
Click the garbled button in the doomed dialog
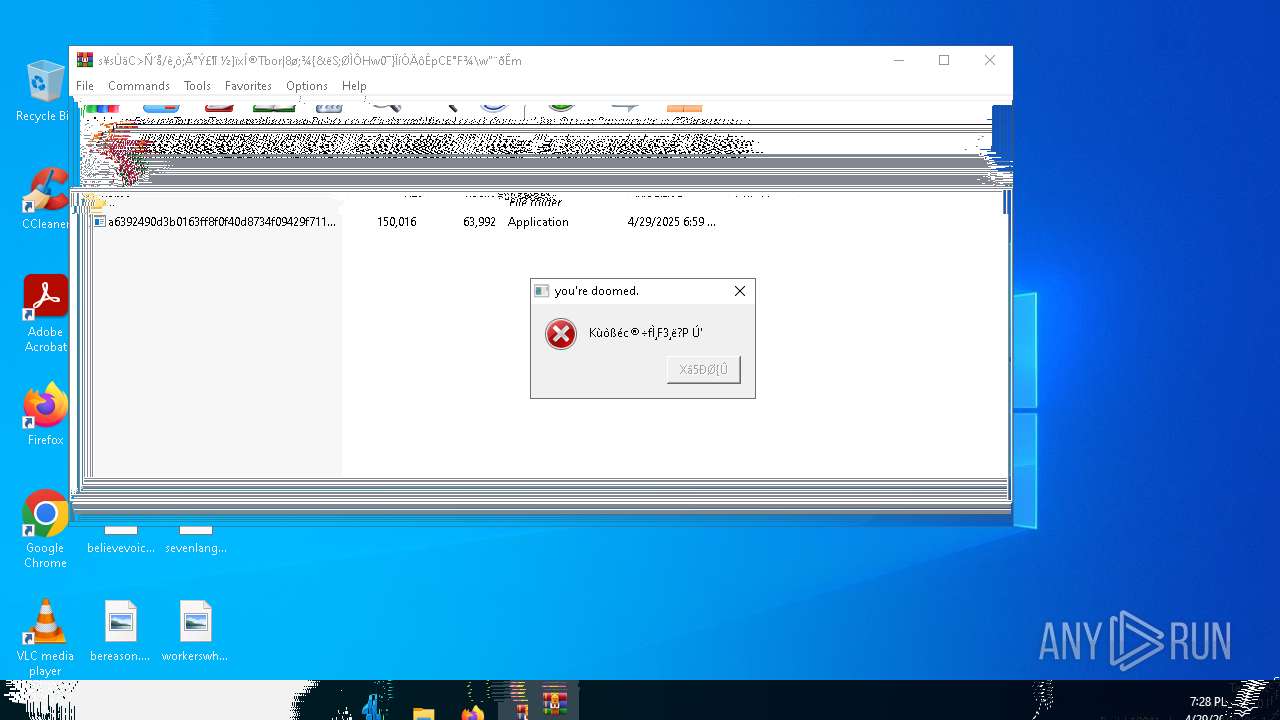tap(704, 369)
